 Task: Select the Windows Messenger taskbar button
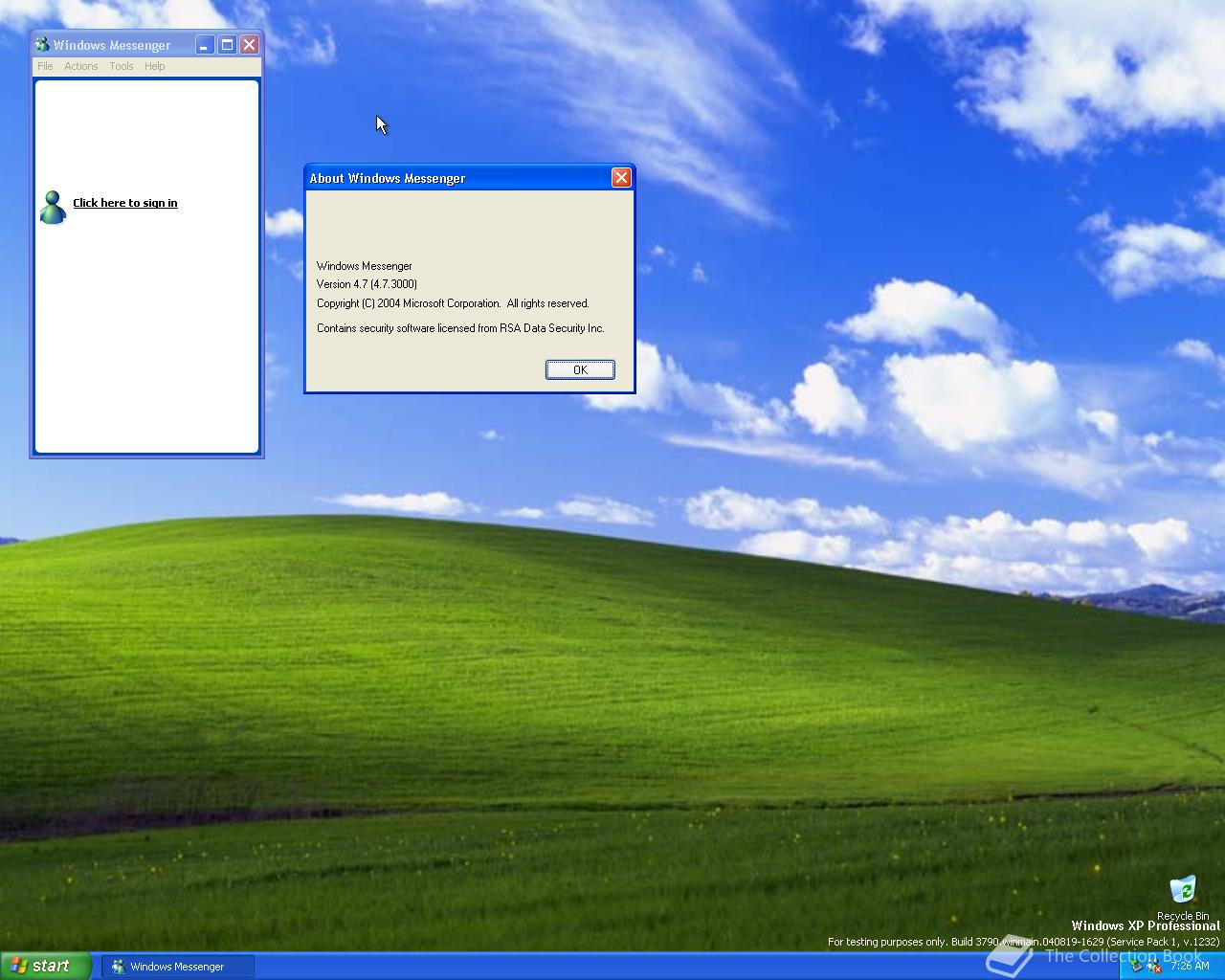(x=178, y=967)
